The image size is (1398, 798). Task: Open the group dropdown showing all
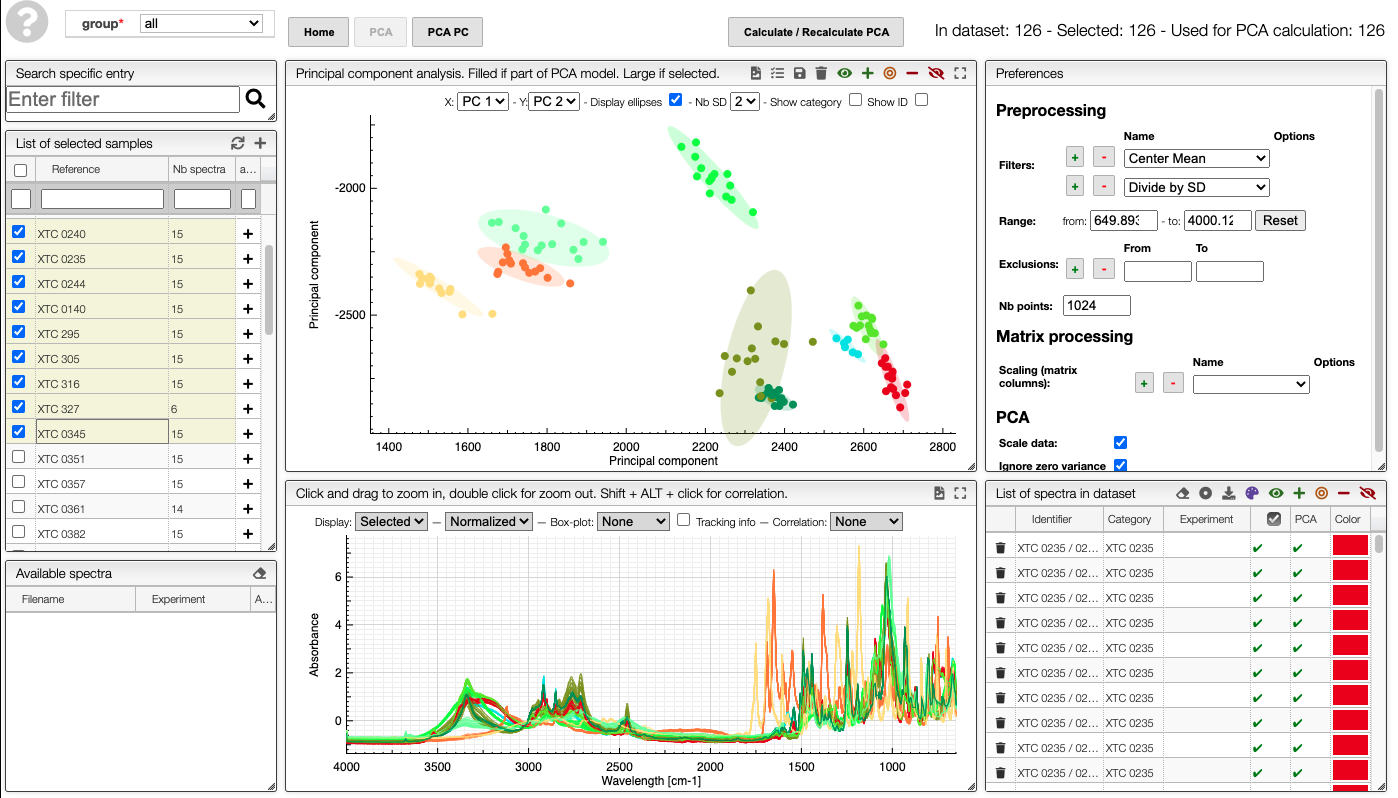[201, 23]
